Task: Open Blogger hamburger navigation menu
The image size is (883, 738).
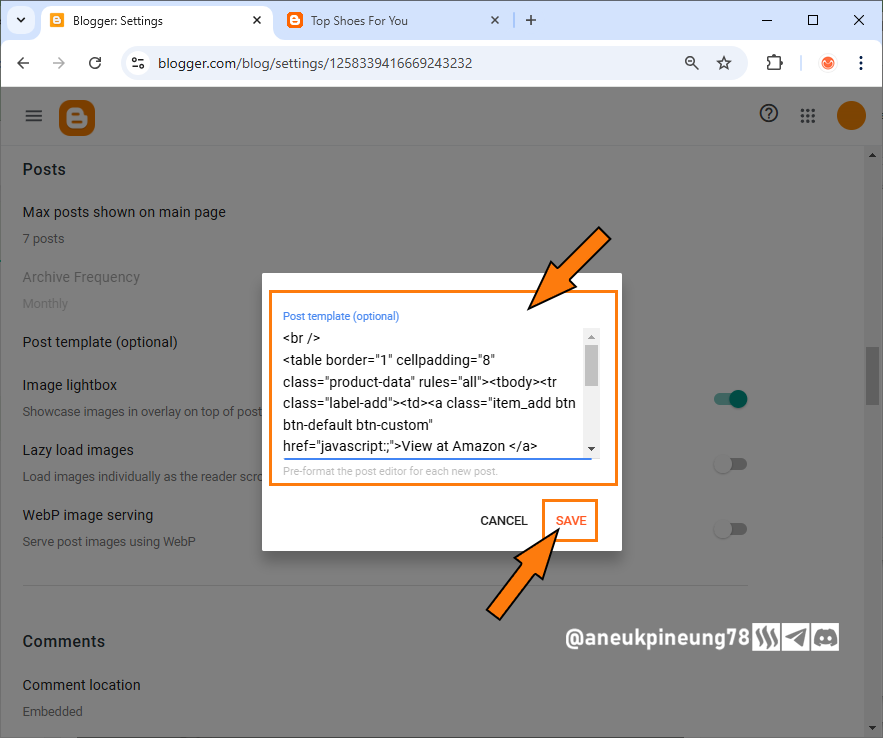Action: (34, 116)
